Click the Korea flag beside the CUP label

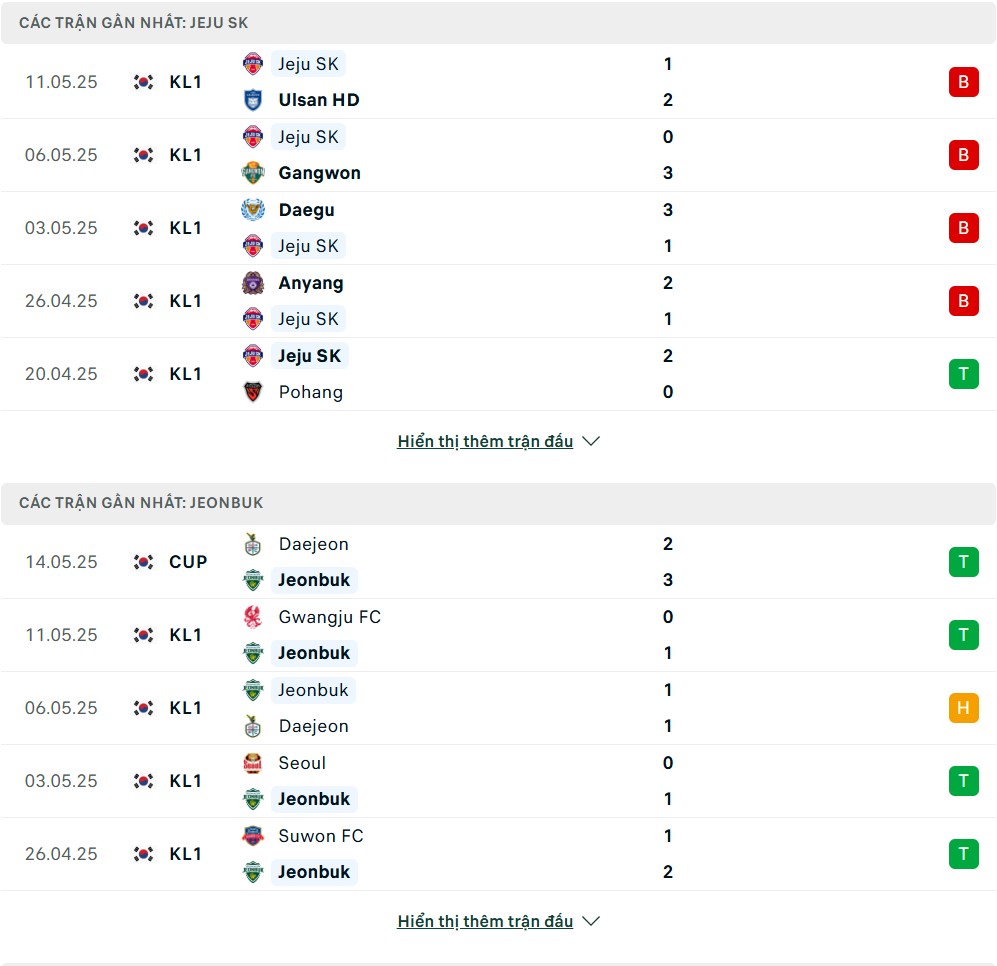point(144,562)
